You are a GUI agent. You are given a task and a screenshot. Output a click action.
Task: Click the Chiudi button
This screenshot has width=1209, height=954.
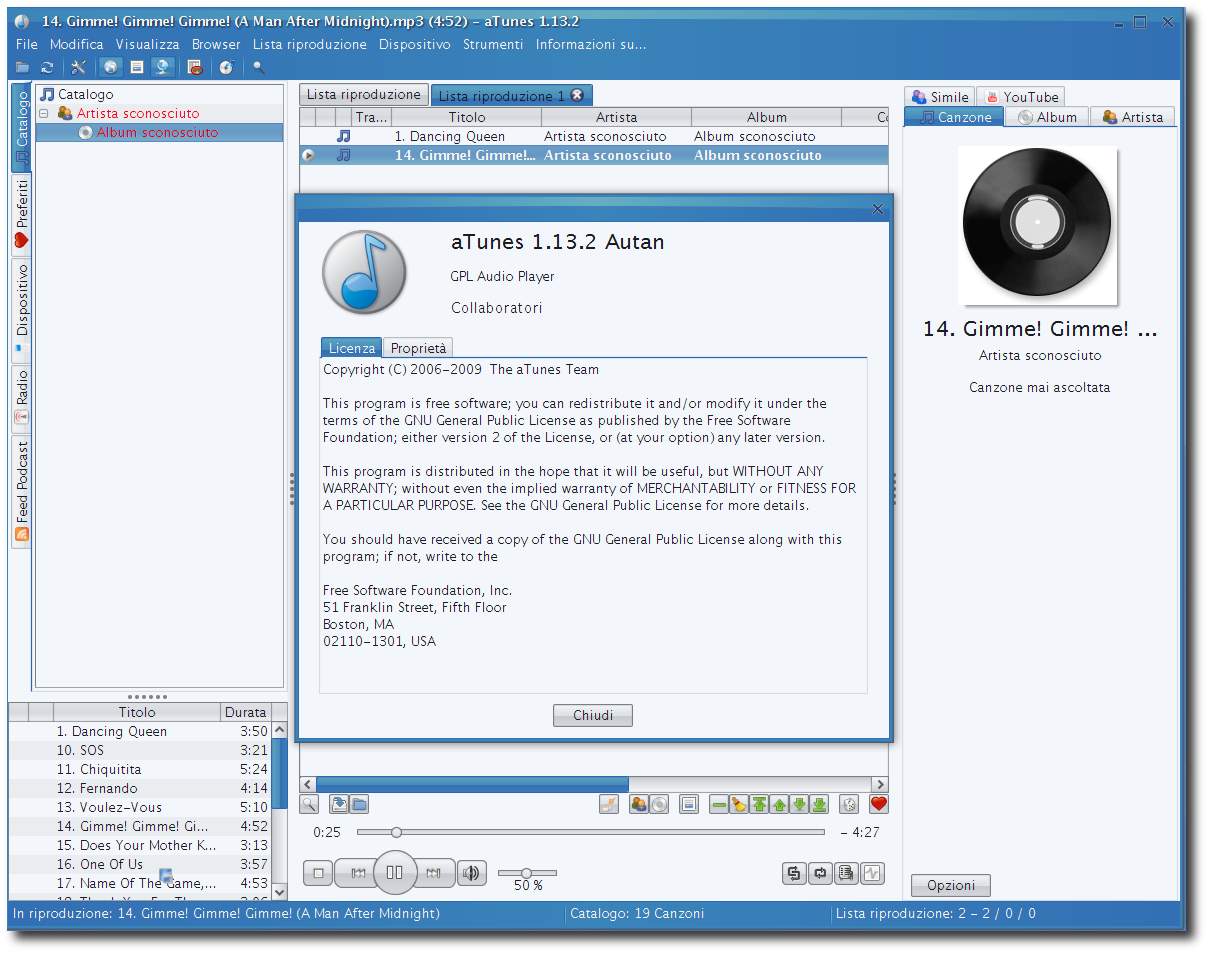(x=593, y=716)
